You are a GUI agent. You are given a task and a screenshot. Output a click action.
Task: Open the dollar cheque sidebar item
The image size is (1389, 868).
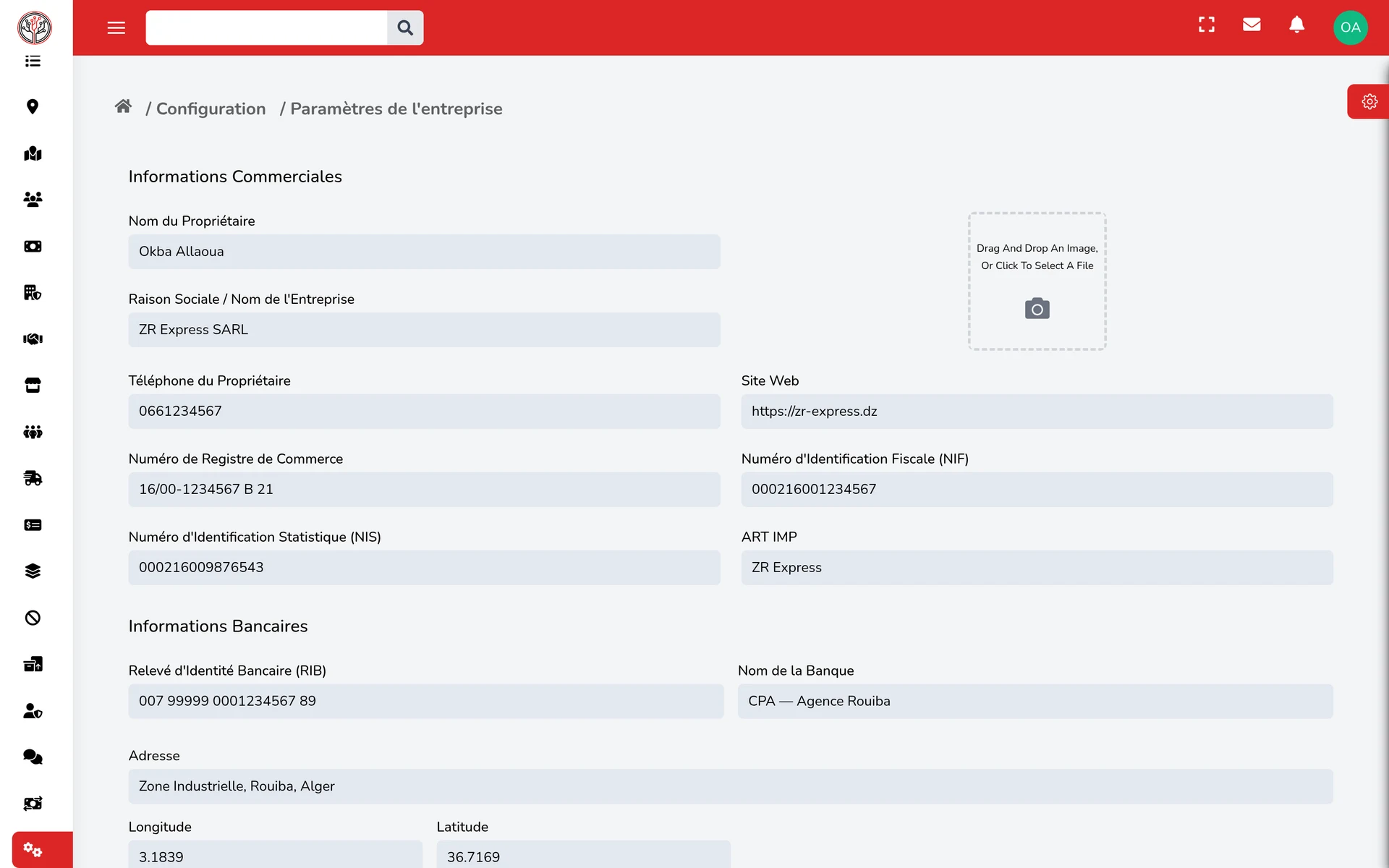[33, 525]
